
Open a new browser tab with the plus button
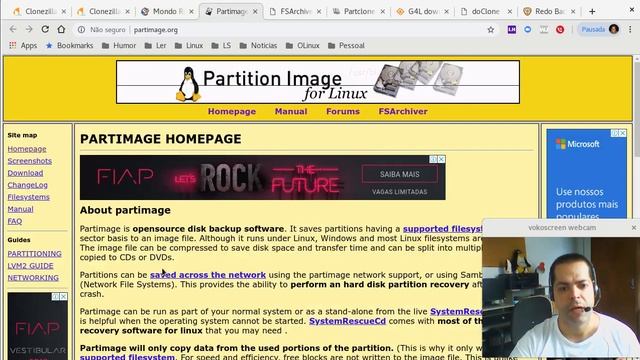pyautogui.click(x=592, y=11)
